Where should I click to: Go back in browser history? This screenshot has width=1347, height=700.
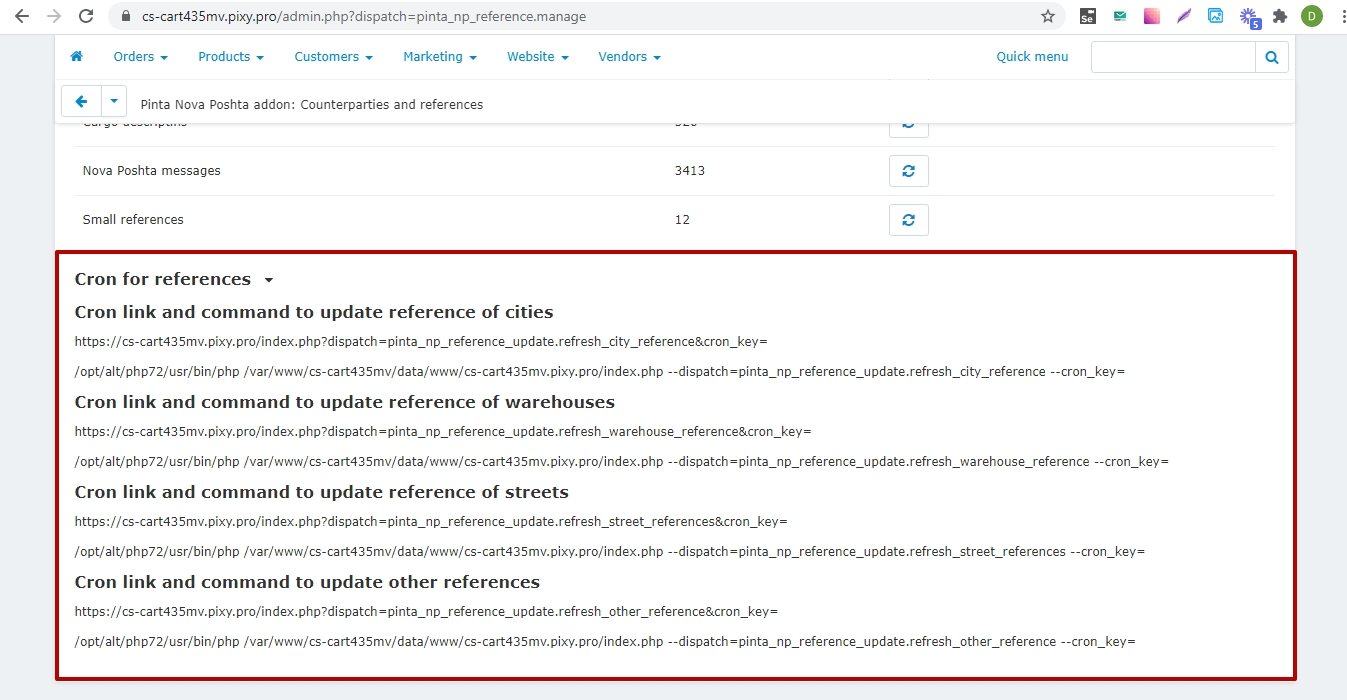pos(22,16)
